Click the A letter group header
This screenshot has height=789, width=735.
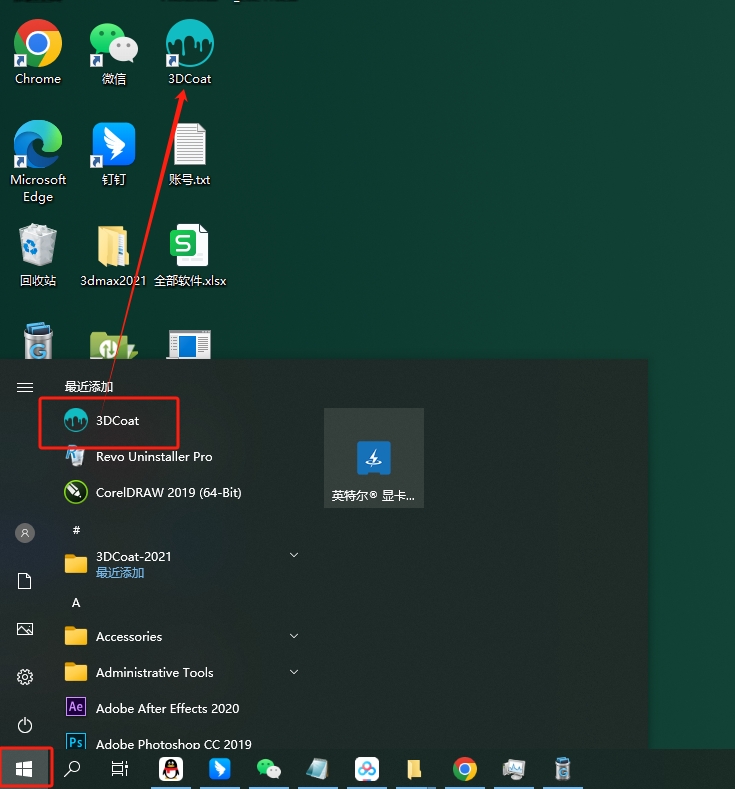coord(76,603)
